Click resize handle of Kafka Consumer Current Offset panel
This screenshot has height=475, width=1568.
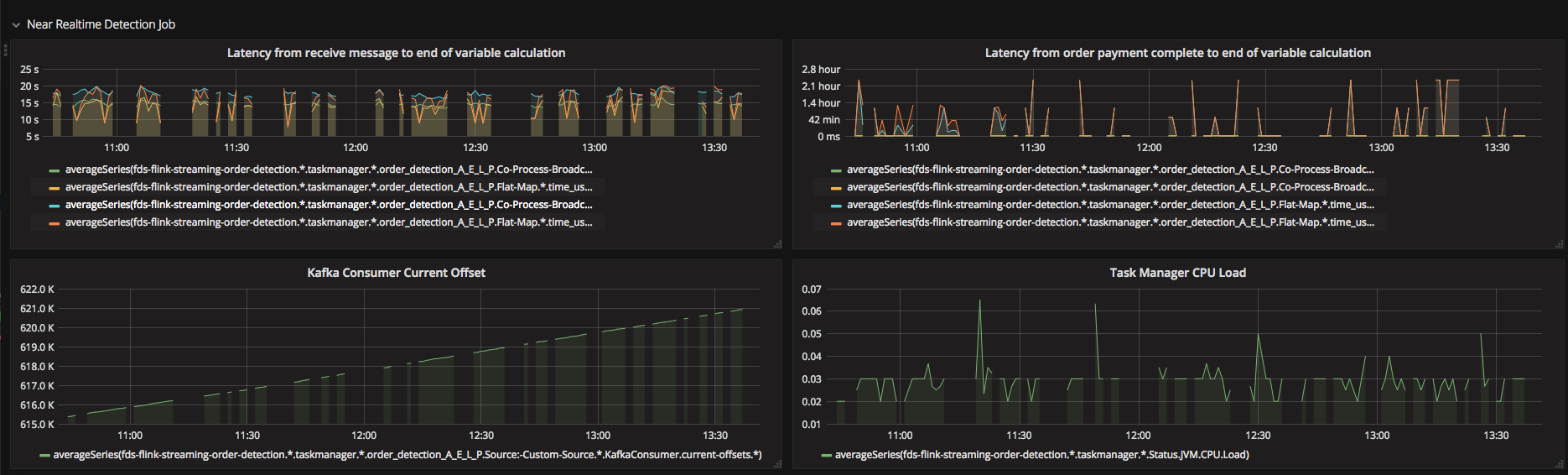pyautogui.click(x=777, y=464)
